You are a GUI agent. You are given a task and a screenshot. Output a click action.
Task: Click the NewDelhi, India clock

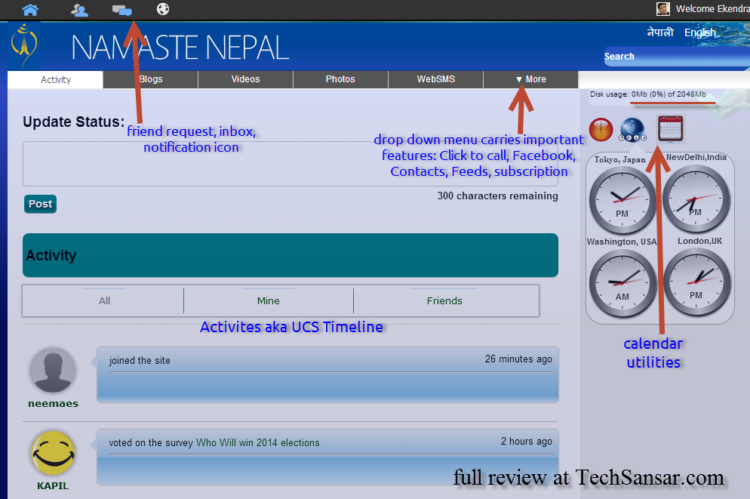coord(696,199)
